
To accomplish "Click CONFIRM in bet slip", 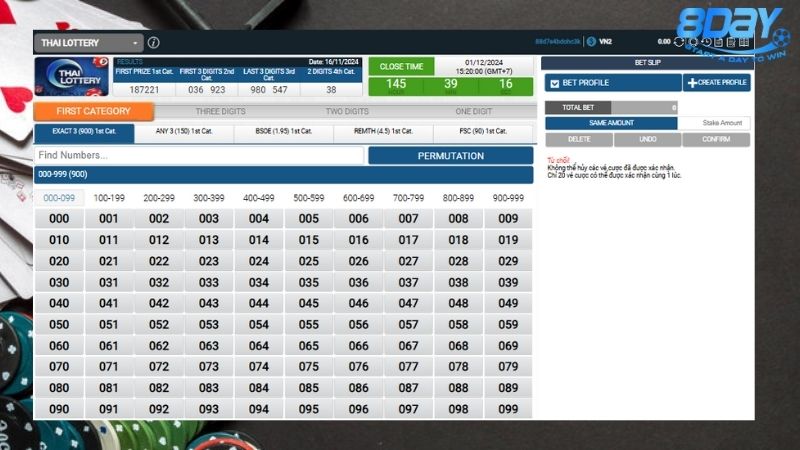I will [716, 139].
